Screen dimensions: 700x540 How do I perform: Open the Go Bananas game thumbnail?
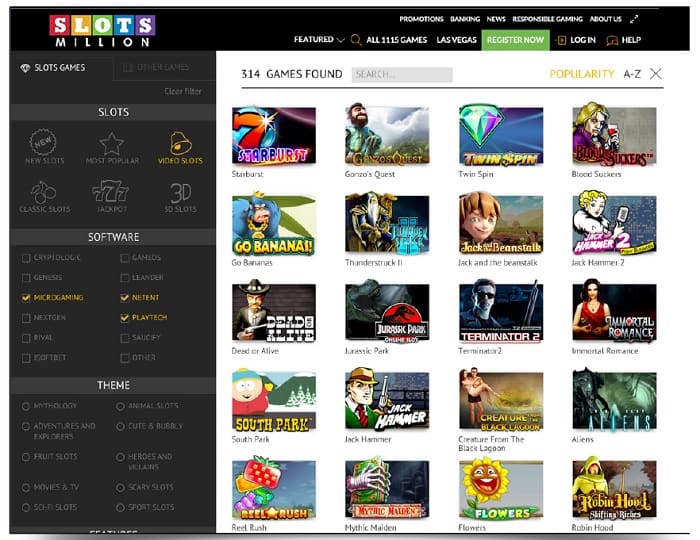tap(274, 224)
